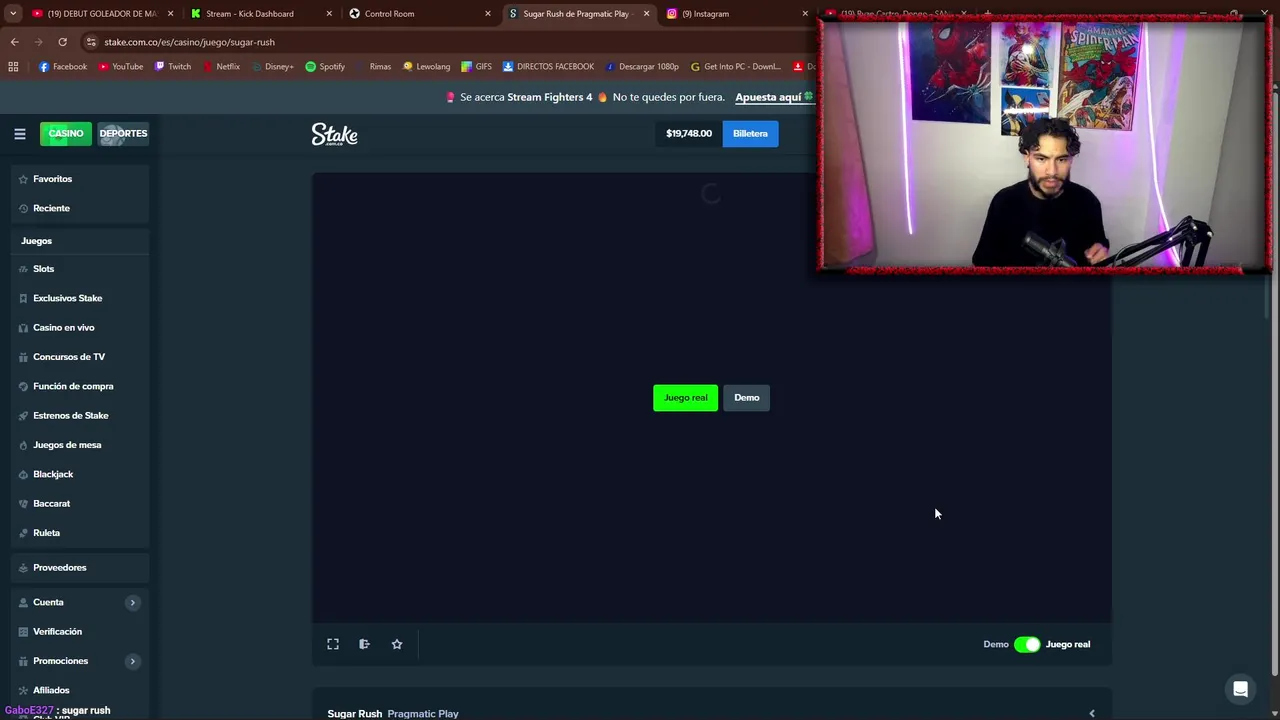1280x720 pixels.
Task: Open Proveedores in sidebar
Action: (80, 567)
